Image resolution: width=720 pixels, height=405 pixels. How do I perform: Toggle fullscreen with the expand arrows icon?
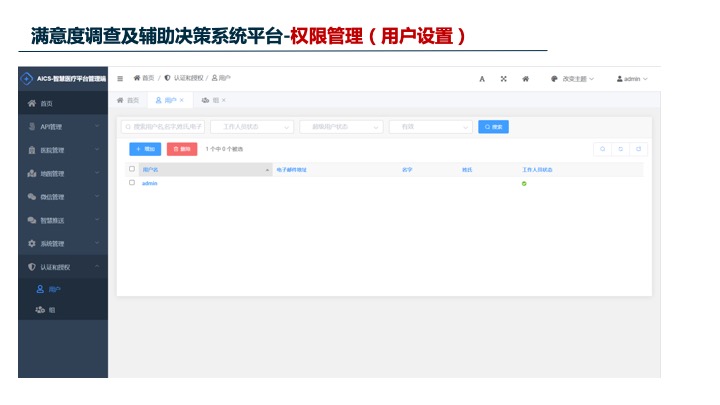(x=503, y=79)
